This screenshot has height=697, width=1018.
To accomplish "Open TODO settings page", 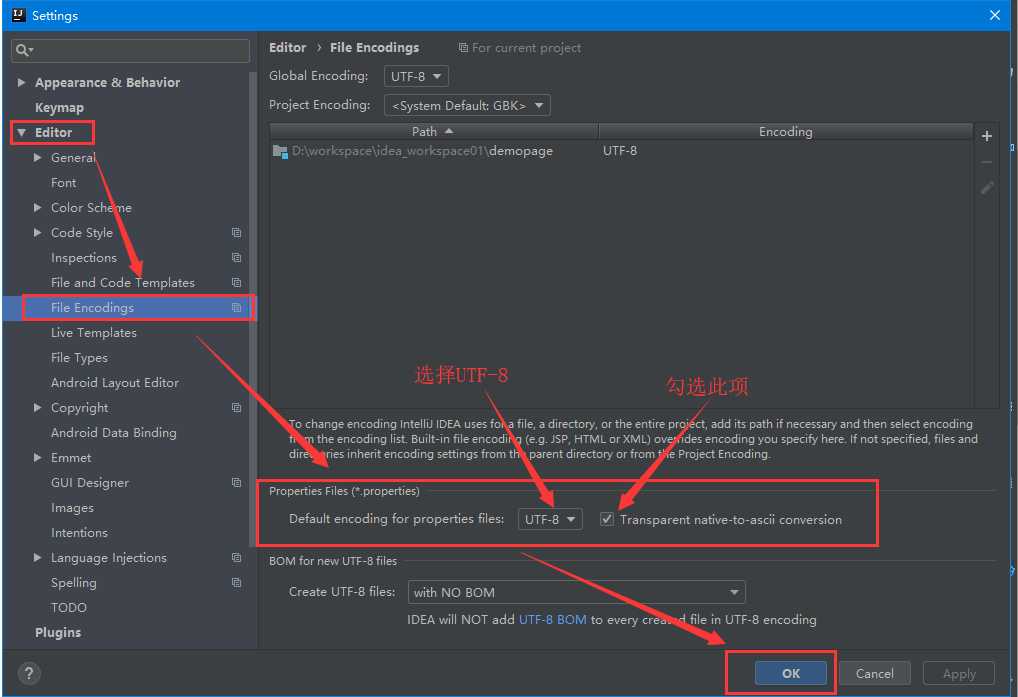I will [x=69, y=607].
